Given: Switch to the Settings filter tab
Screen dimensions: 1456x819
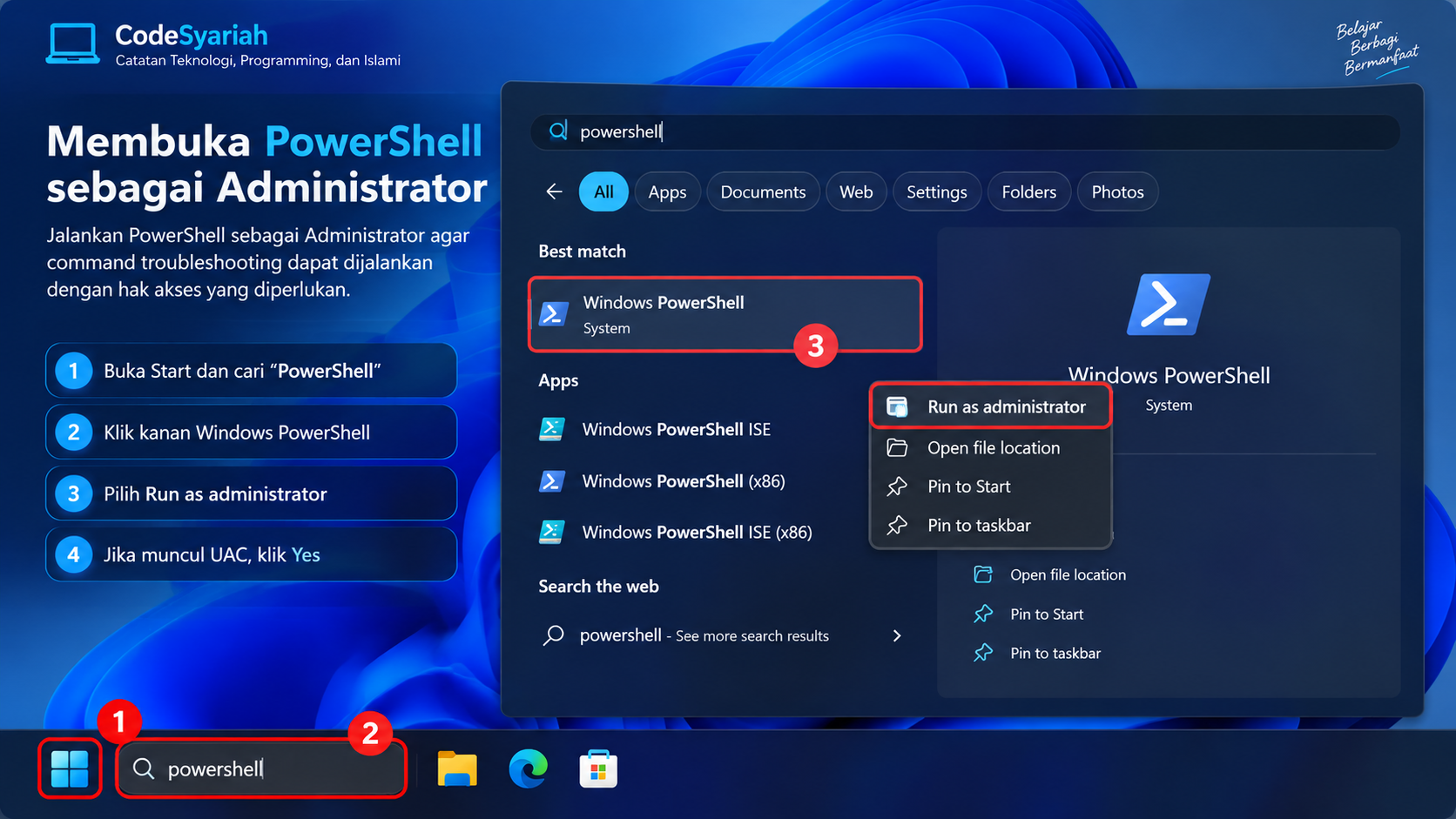Looking at the screenshot, I should coord(937,191).
